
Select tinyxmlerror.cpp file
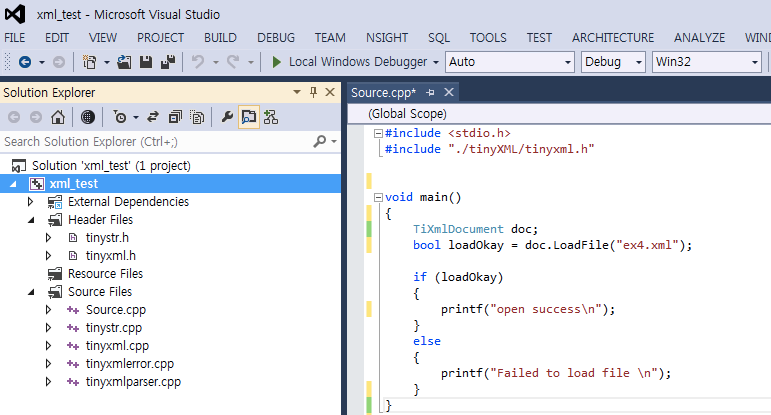click(x=130, y=364)
